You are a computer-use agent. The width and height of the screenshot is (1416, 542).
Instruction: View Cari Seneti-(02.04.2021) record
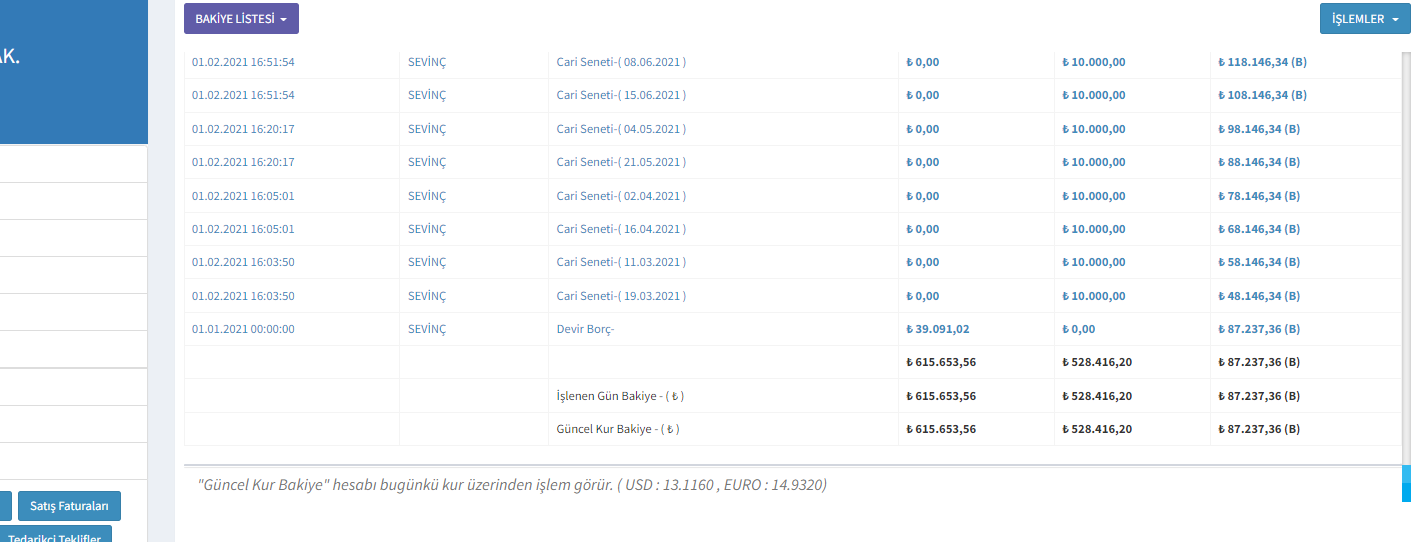click(x=620, y=196)
